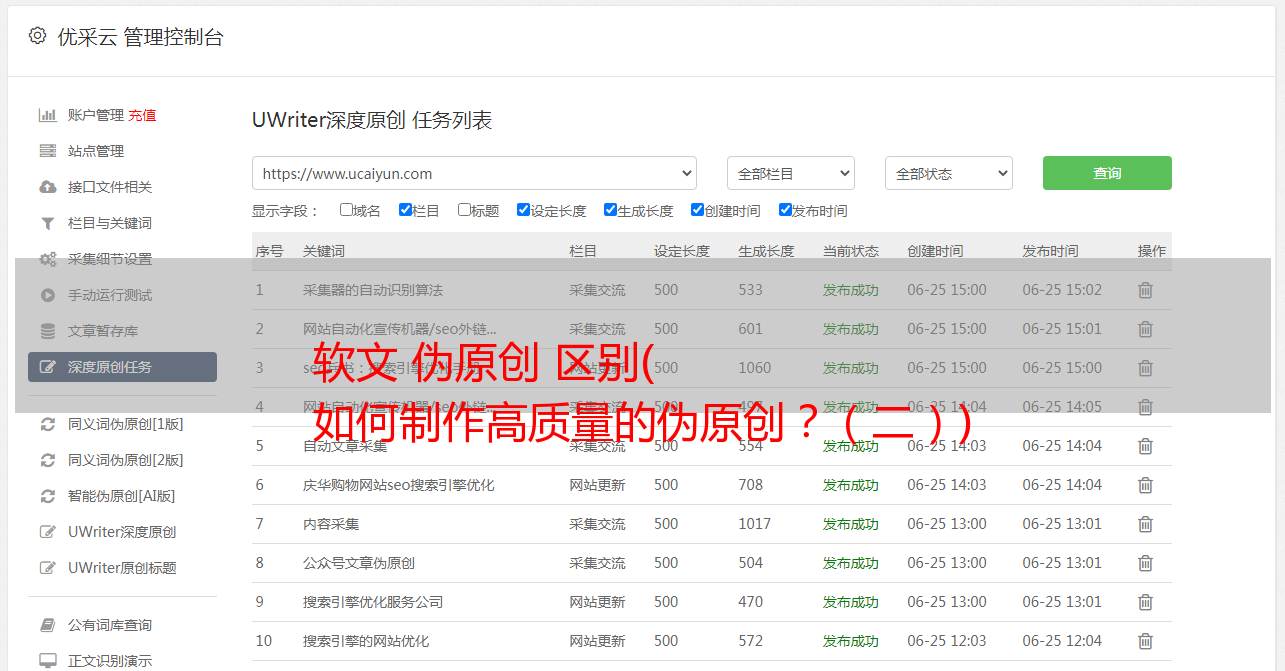Uncheck the 发布时间 field checkbox
The height and width of the screenshot is (671, 1285).
[785, 210]
